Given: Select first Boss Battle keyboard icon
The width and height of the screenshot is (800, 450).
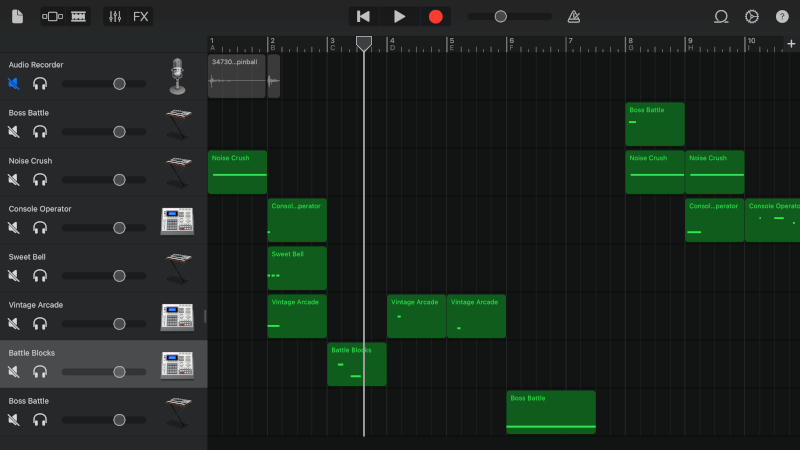Looking at the screenshot, I should [178, 124].
